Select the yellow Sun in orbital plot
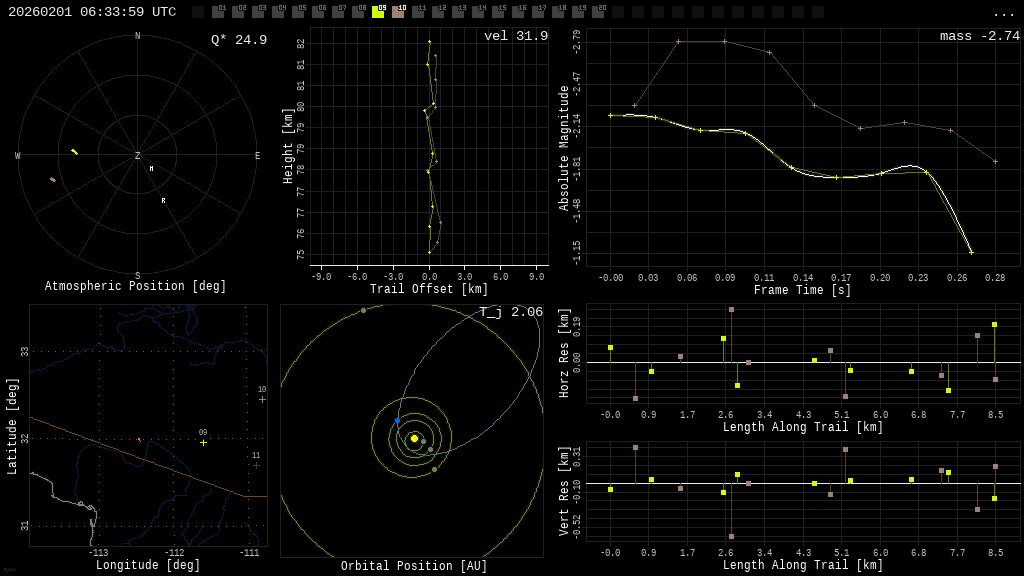Screen dimensions: 1024x576 tap(414, 438)
